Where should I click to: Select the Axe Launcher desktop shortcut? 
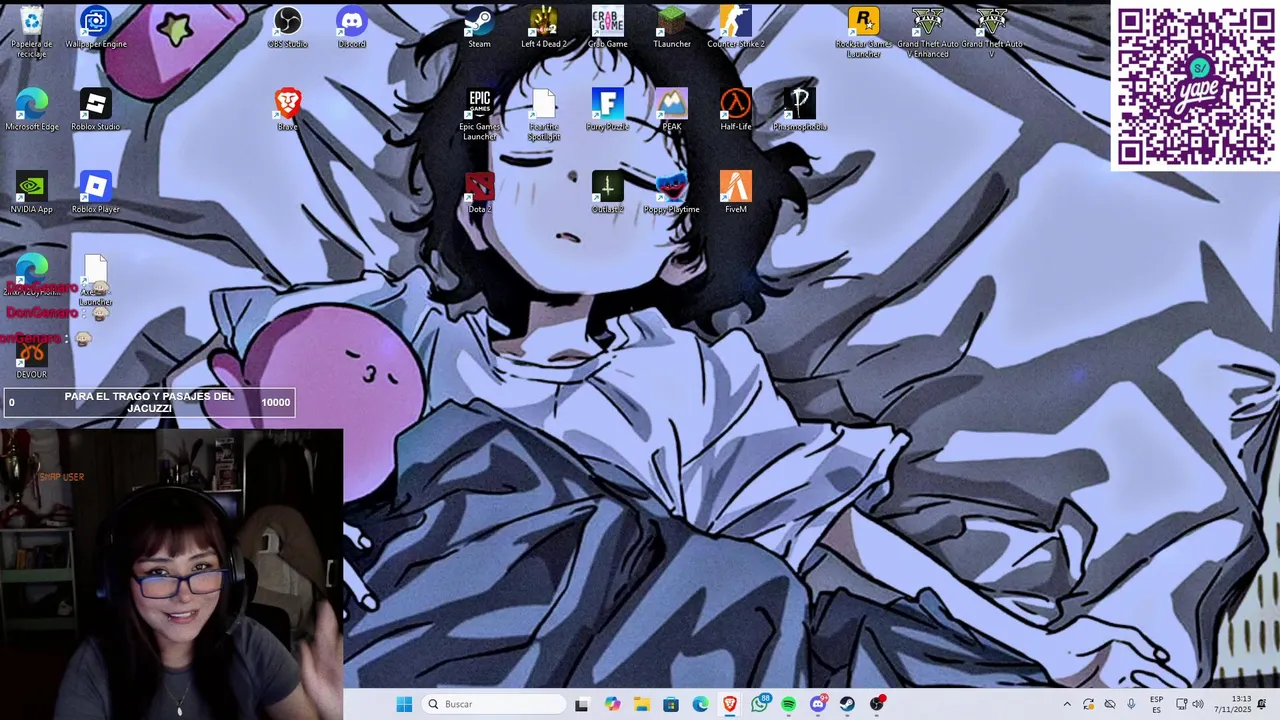pyautogui.click(x=95, y=280)
